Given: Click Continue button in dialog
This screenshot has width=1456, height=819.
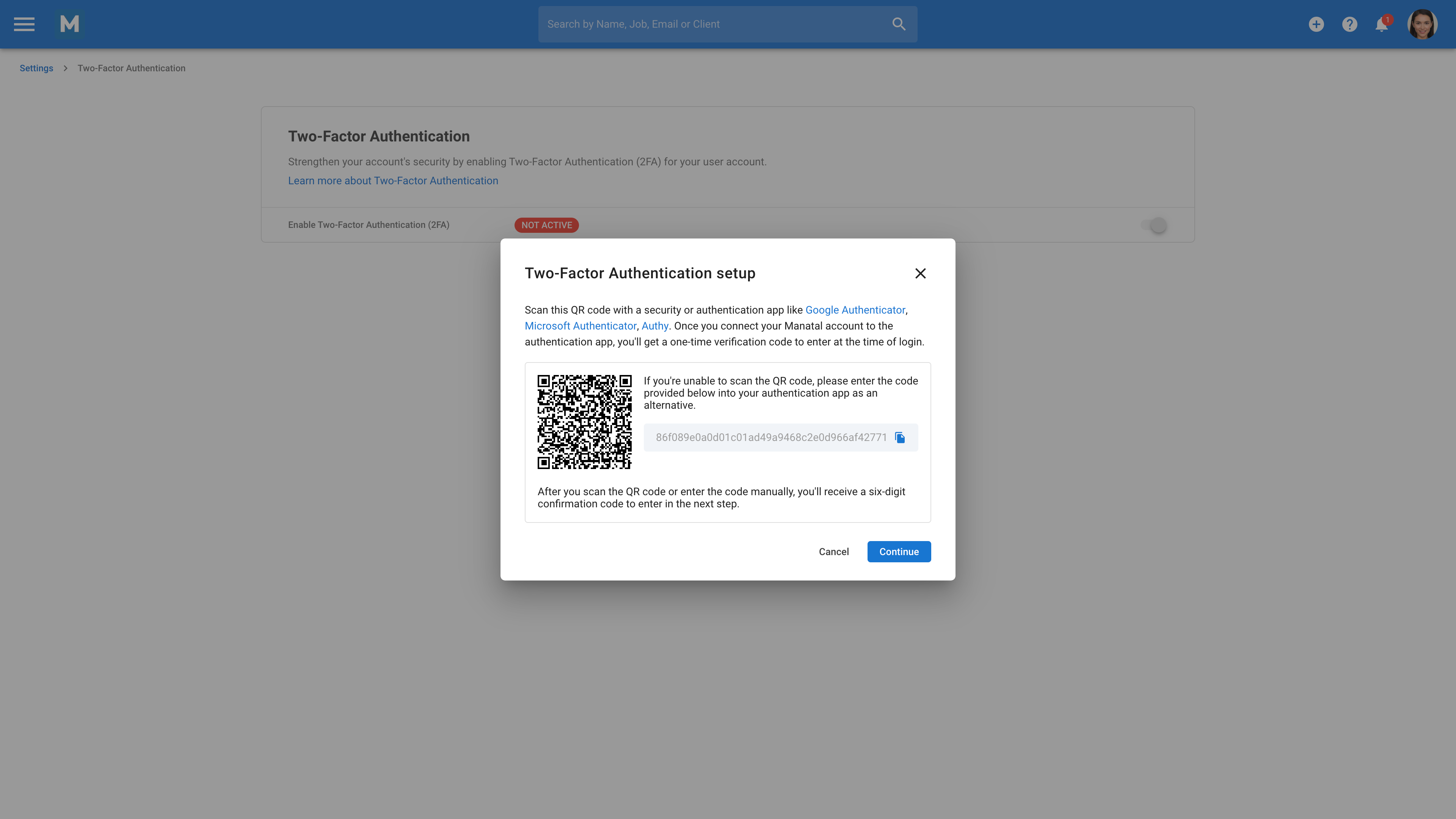Looking at the screenshot, I should coord(899,552).
